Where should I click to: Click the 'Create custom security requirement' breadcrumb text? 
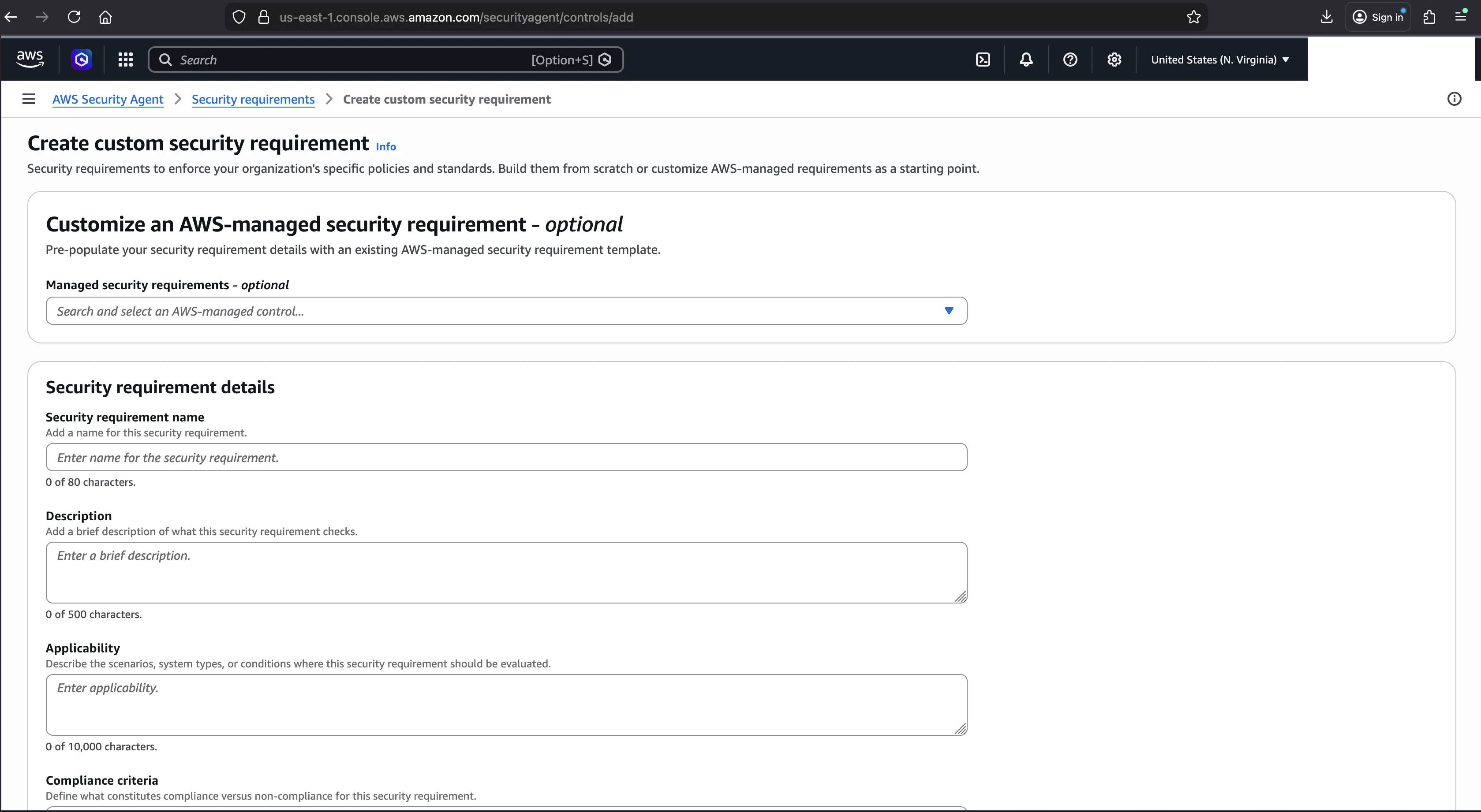[447, 100]
